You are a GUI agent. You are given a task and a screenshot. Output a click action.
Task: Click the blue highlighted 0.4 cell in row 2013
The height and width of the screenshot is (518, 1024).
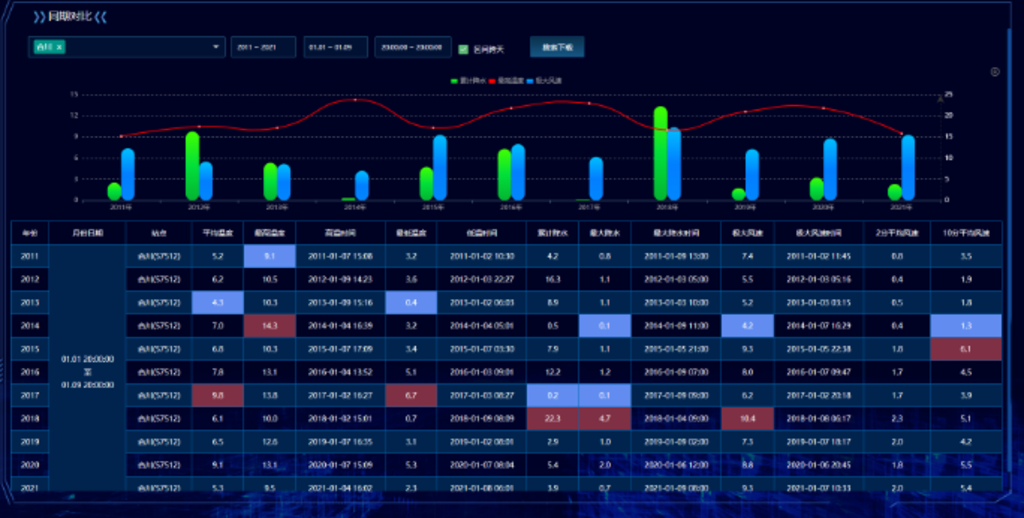411,302
